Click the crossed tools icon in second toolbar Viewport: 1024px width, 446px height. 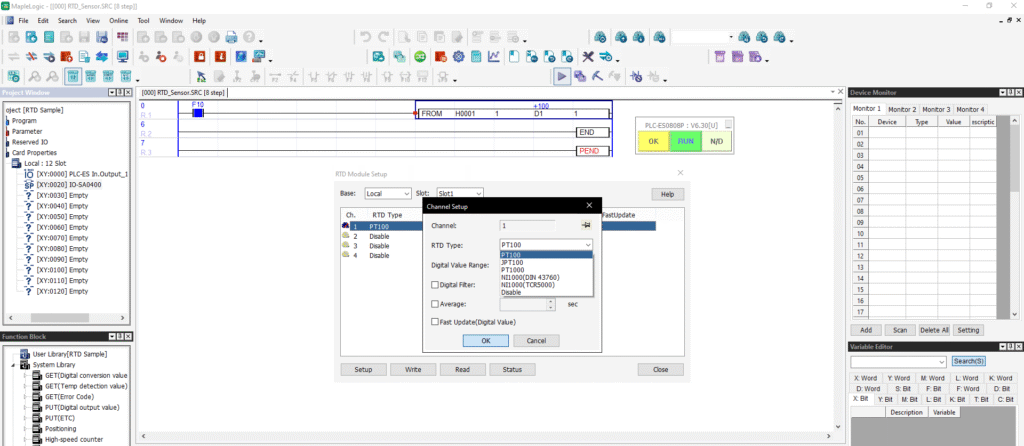pyautogui.click(x=588, y=57)
